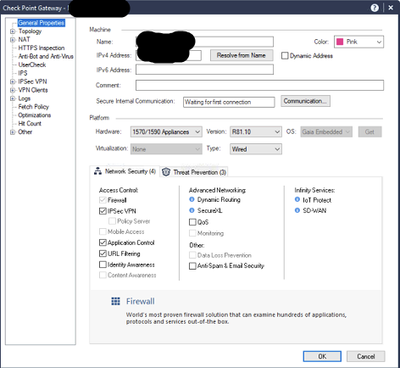
Task: Open the Anti-Bot and Anti-Virus page
Action: [x=46, y=56]
